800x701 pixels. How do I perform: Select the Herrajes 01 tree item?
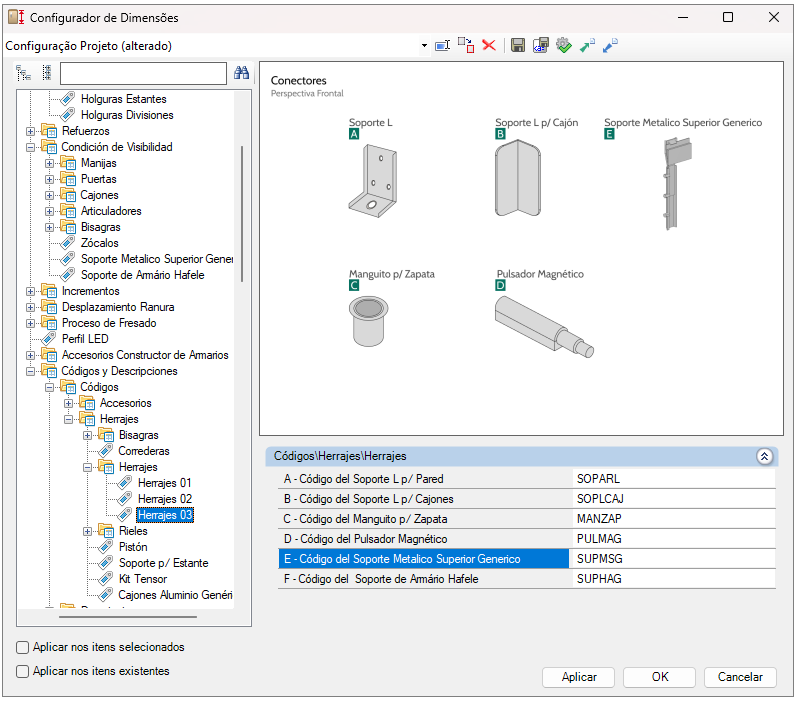tap(164, 483)
